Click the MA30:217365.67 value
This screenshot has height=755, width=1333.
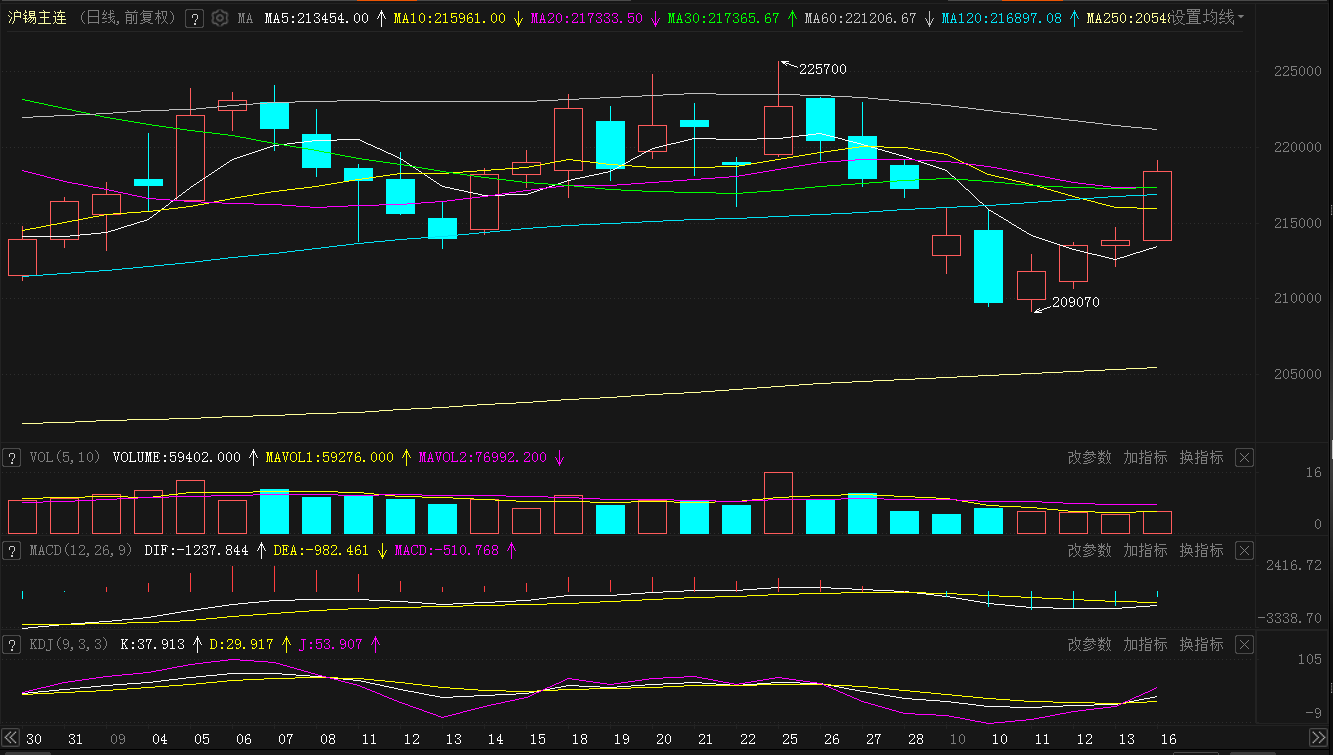[x=723, y=18]
